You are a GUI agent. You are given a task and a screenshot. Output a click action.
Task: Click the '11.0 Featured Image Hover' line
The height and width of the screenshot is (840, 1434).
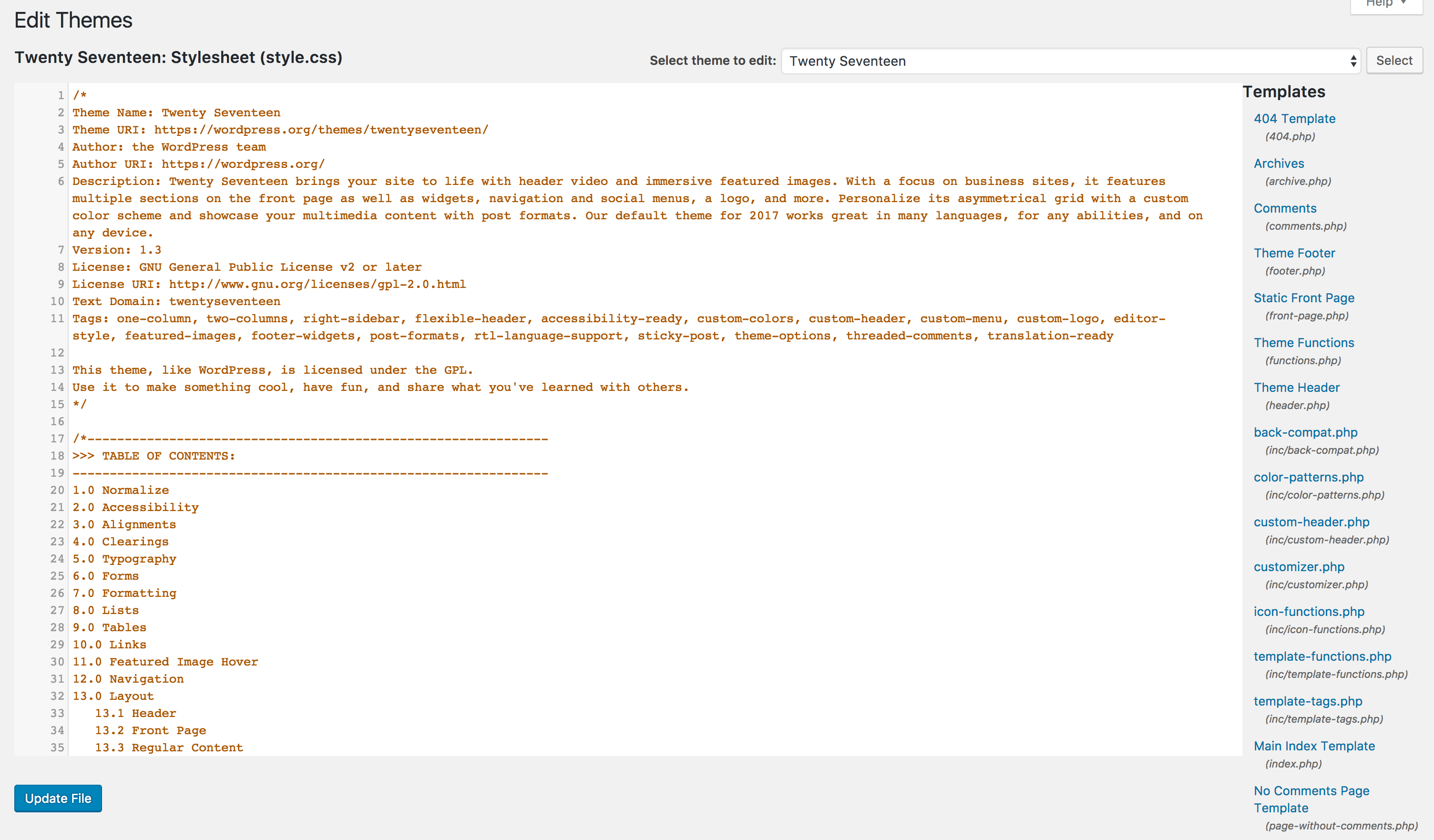165,662
